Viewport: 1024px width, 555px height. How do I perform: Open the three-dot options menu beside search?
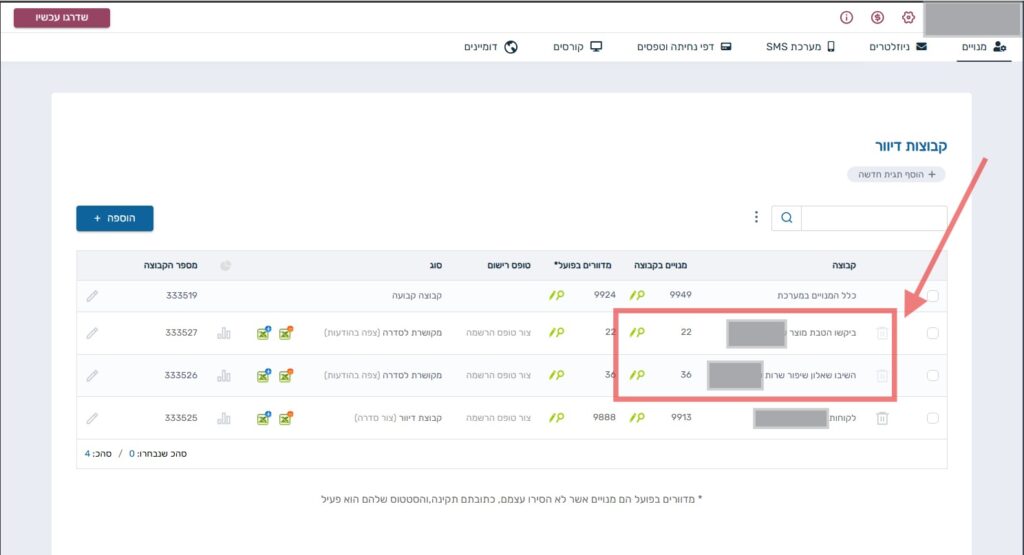coord(756,218)
